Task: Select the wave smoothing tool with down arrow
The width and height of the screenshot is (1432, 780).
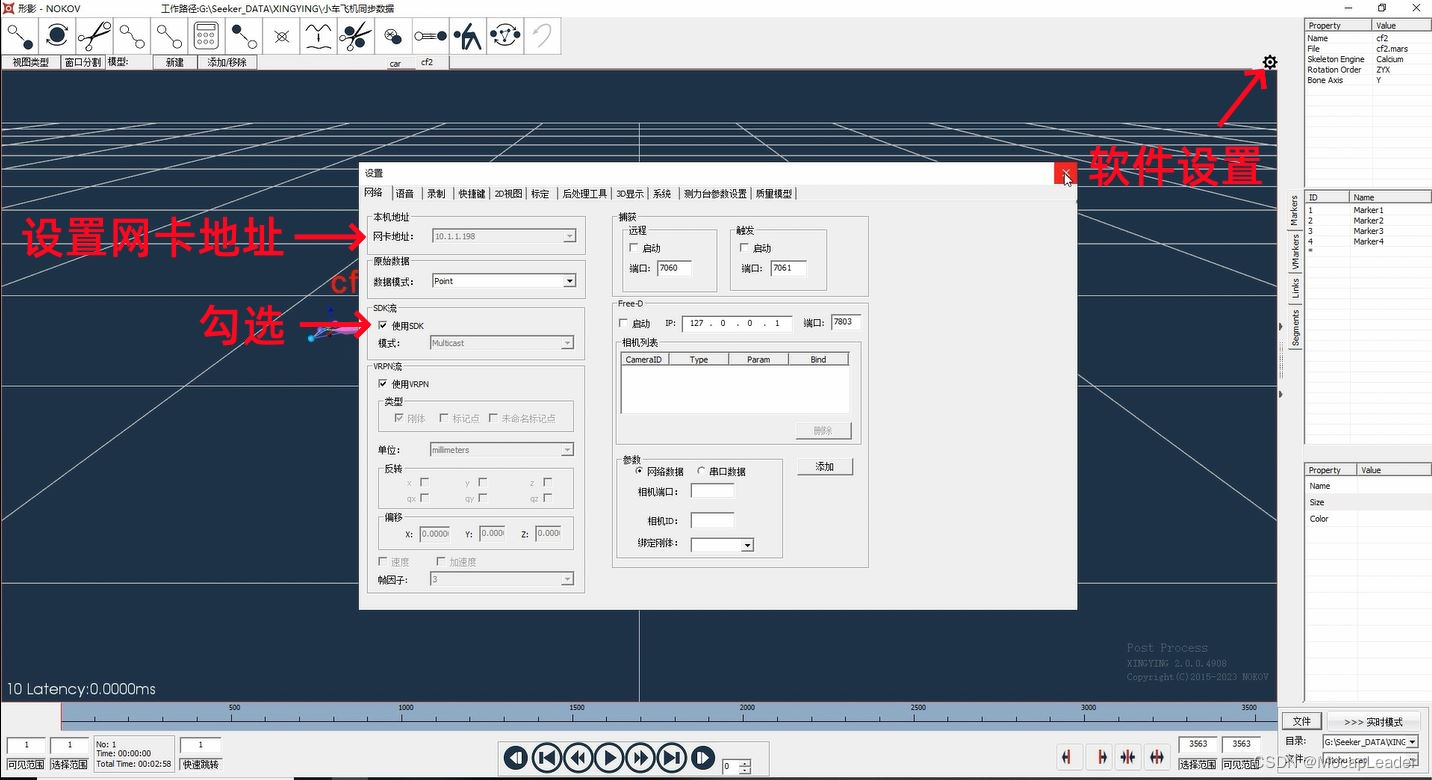Action: point(318,36)
